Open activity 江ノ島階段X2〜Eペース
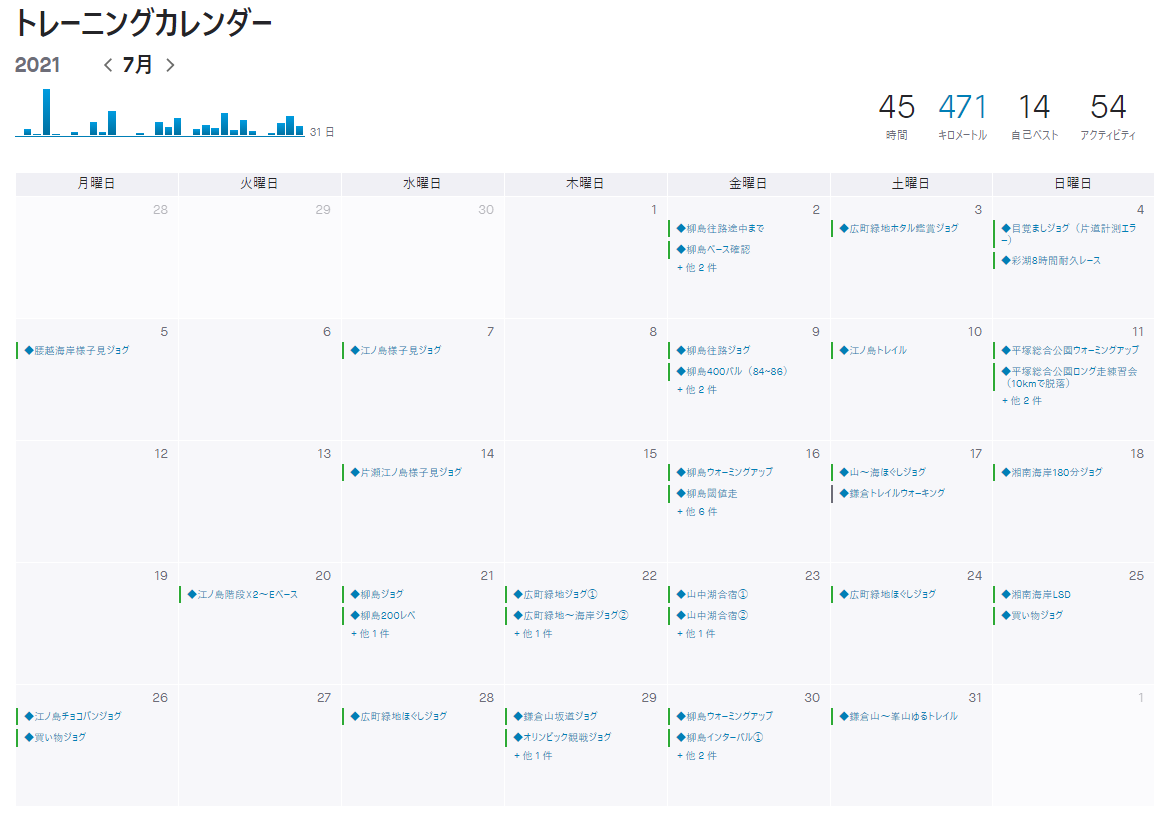 click(x=243, y=595)
